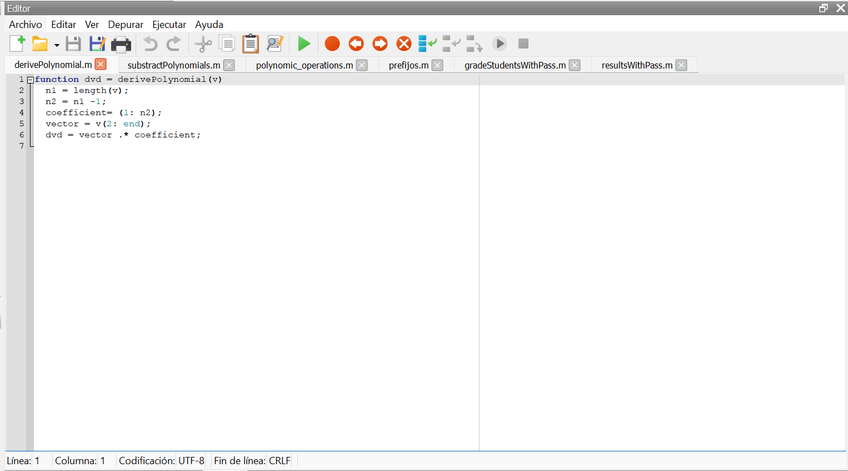Jump to next breakpoint
The height and width of the screenshot is (471, 848).
point(380,44)
